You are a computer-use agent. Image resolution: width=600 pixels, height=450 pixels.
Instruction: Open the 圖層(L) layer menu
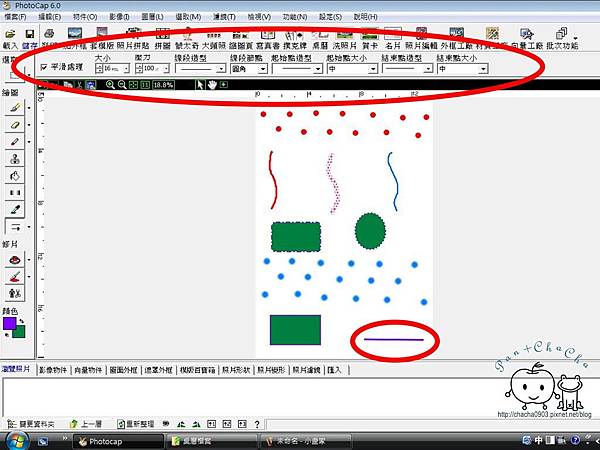coord(152,17)
